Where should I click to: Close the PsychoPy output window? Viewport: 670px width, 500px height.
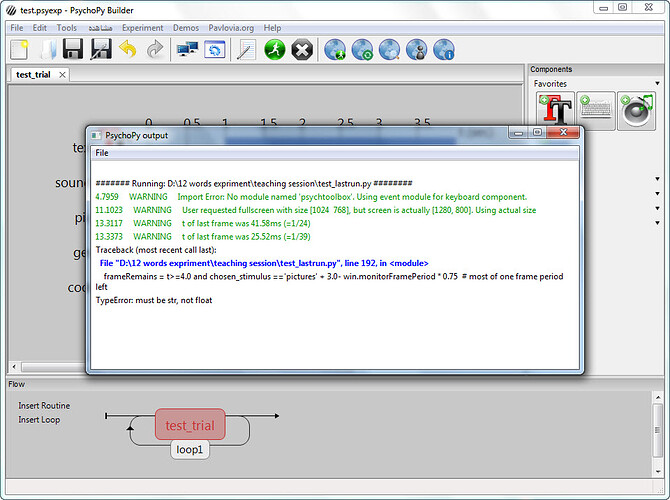tap(563, 132)
